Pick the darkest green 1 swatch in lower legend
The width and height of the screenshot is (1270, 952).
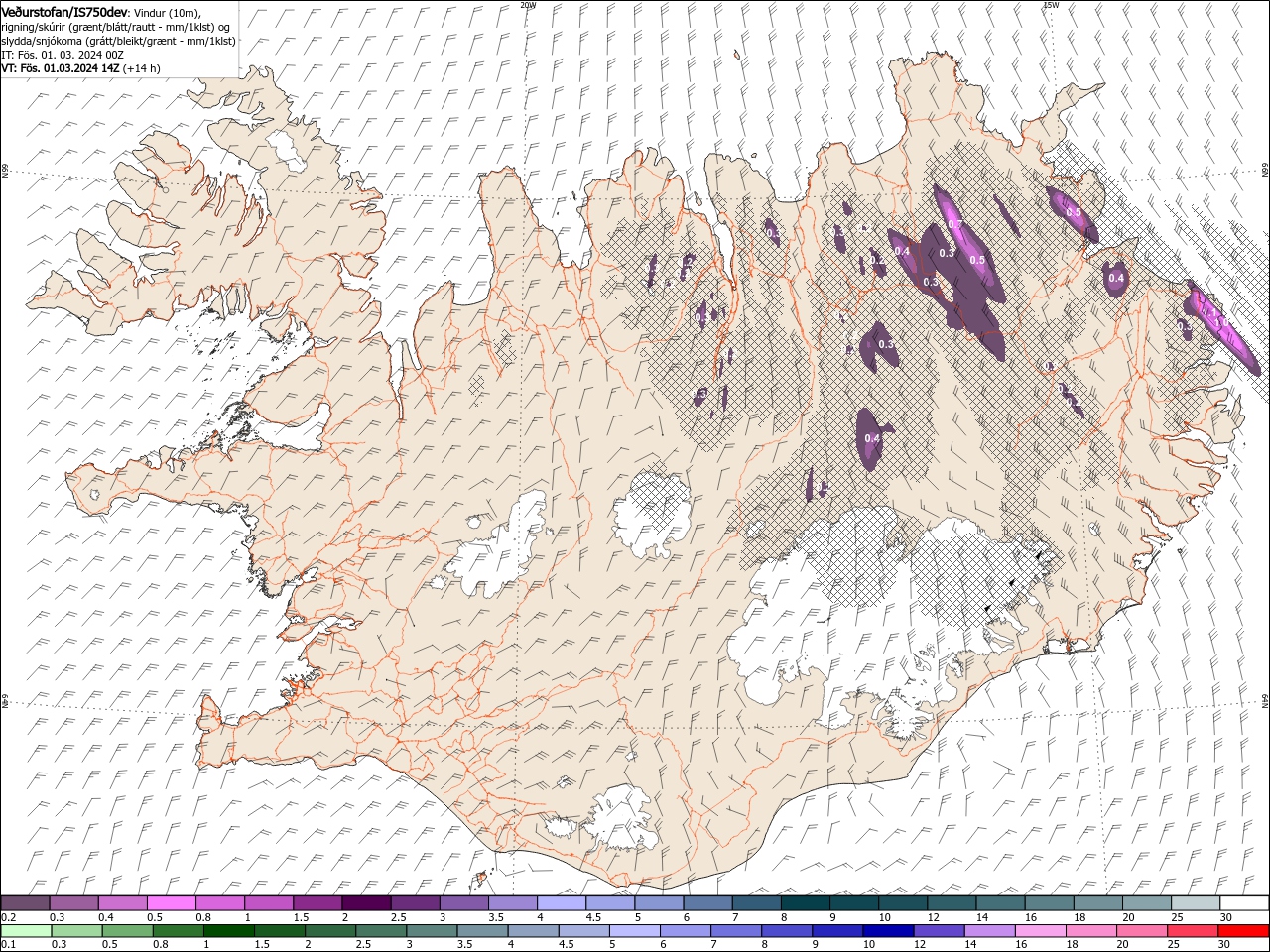tap(228, 931)
